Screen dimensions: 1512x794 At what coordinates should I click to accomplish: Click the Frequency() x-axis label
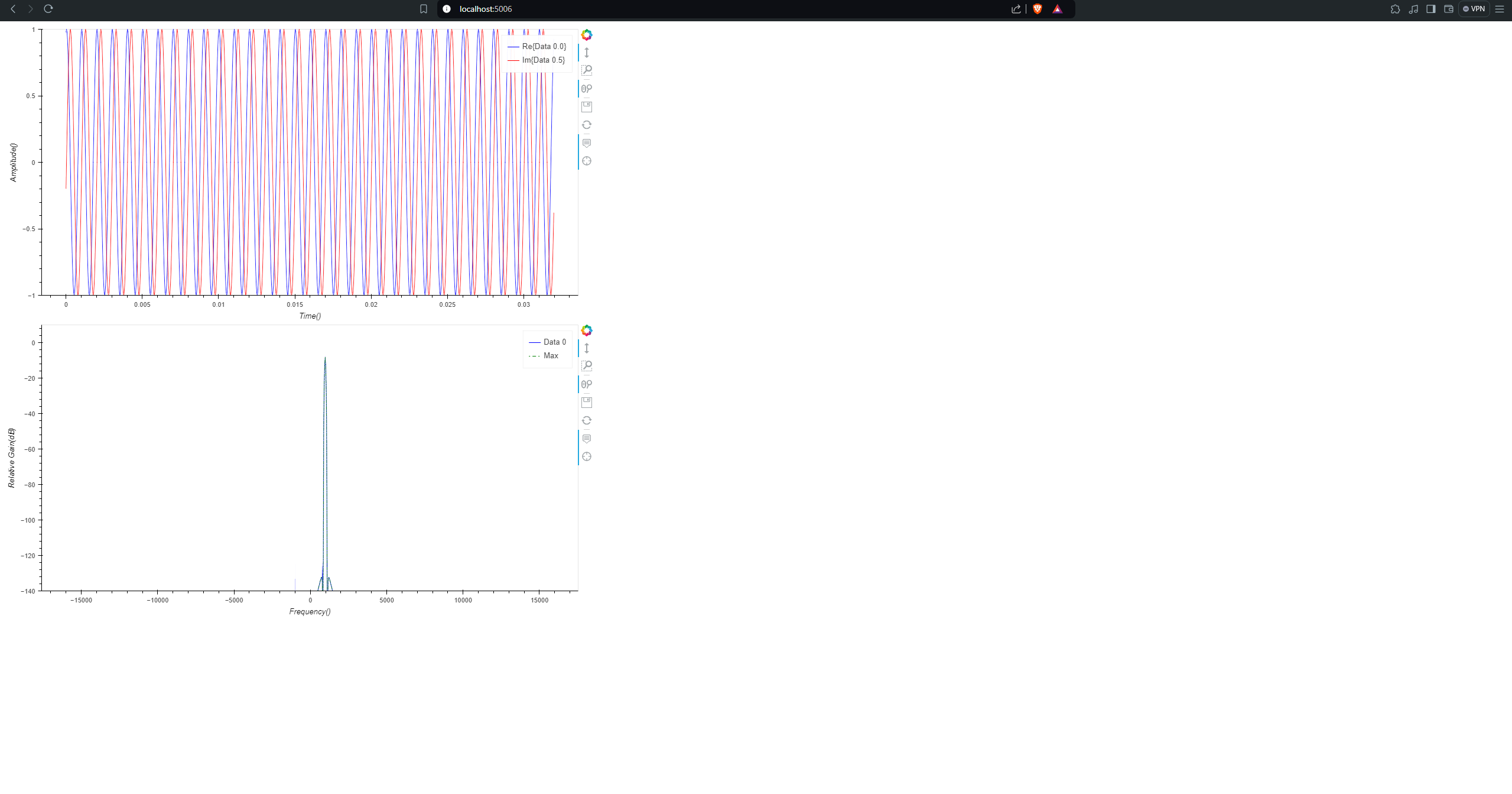tap(310, 611)
